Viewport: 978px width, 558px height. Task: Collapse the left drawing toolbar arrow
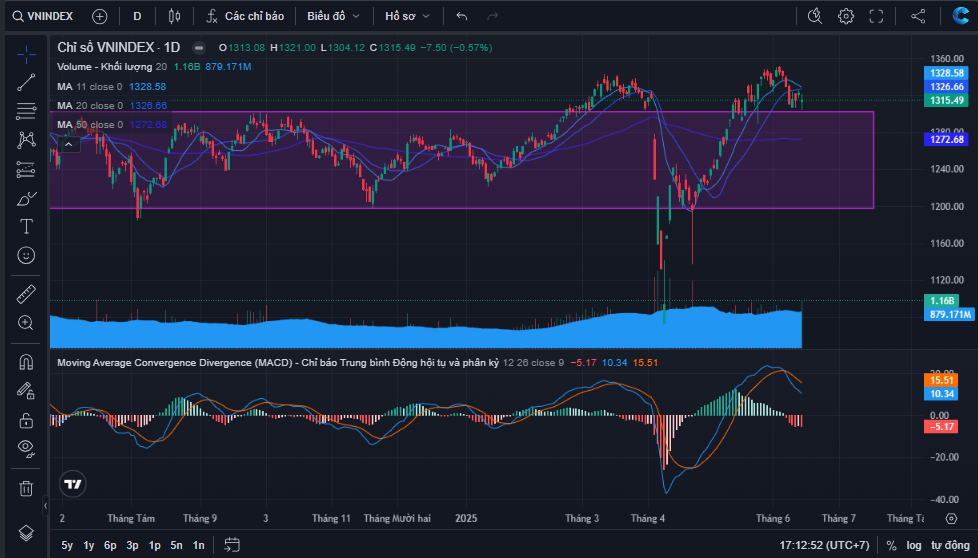pyautogui.click(x=45, y=506)
